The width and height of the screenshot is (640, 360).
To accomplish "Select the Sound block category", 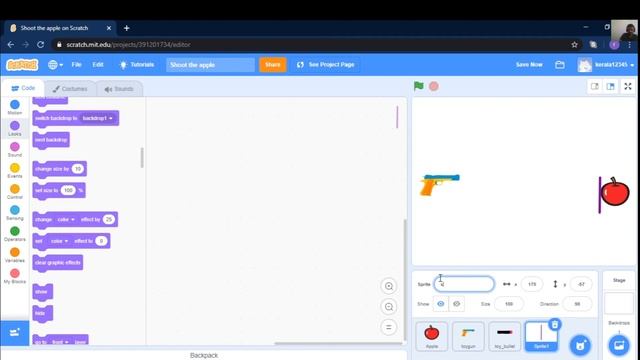I will coord(15,149).
